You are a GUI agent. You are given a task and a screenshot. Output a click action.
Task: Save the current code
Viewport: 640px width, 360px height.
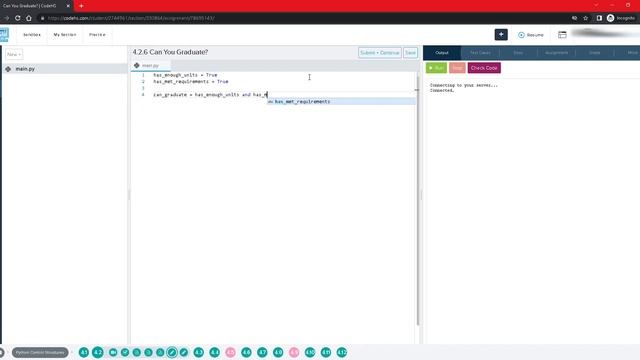coord(410,53)
